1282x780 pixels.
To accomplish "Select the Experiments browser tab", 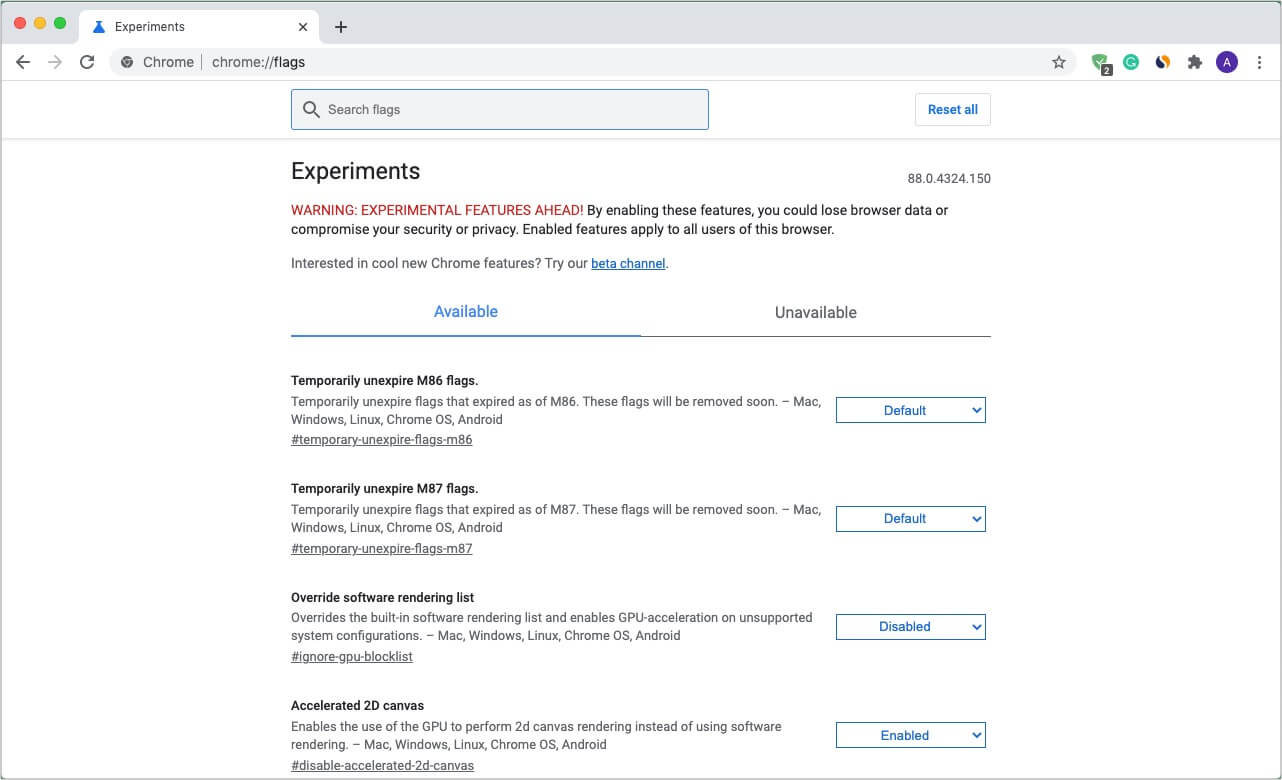I will [x=198, y=27].
